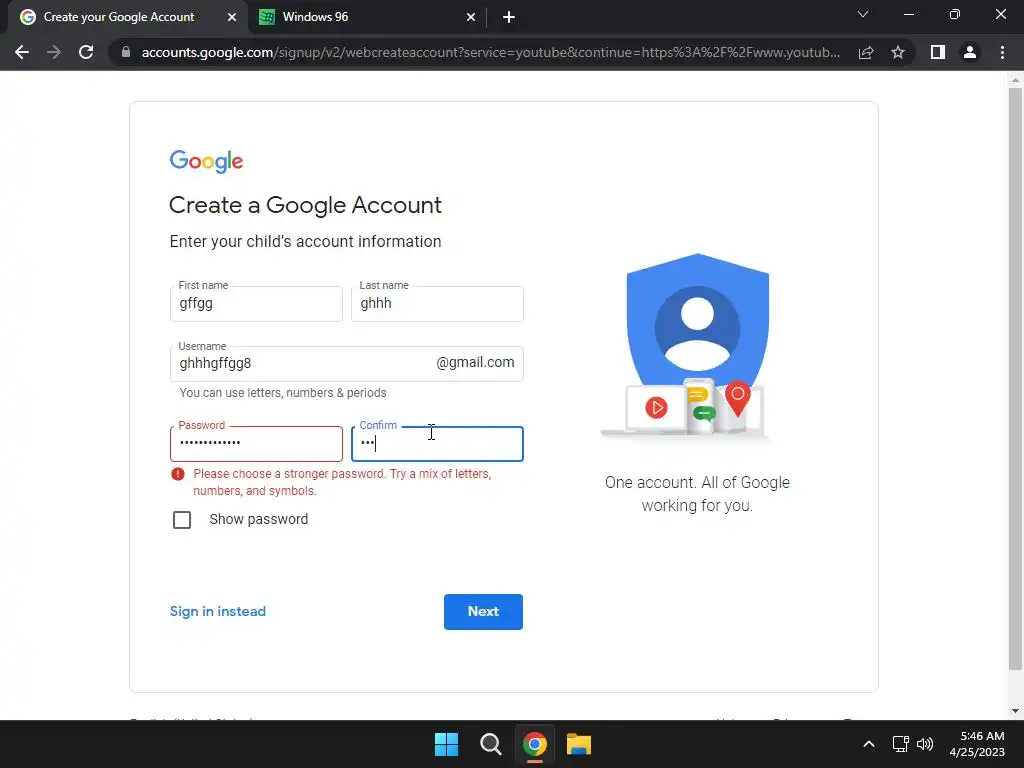
Task: Focus the Confirm password field
Action: (437, 443)
